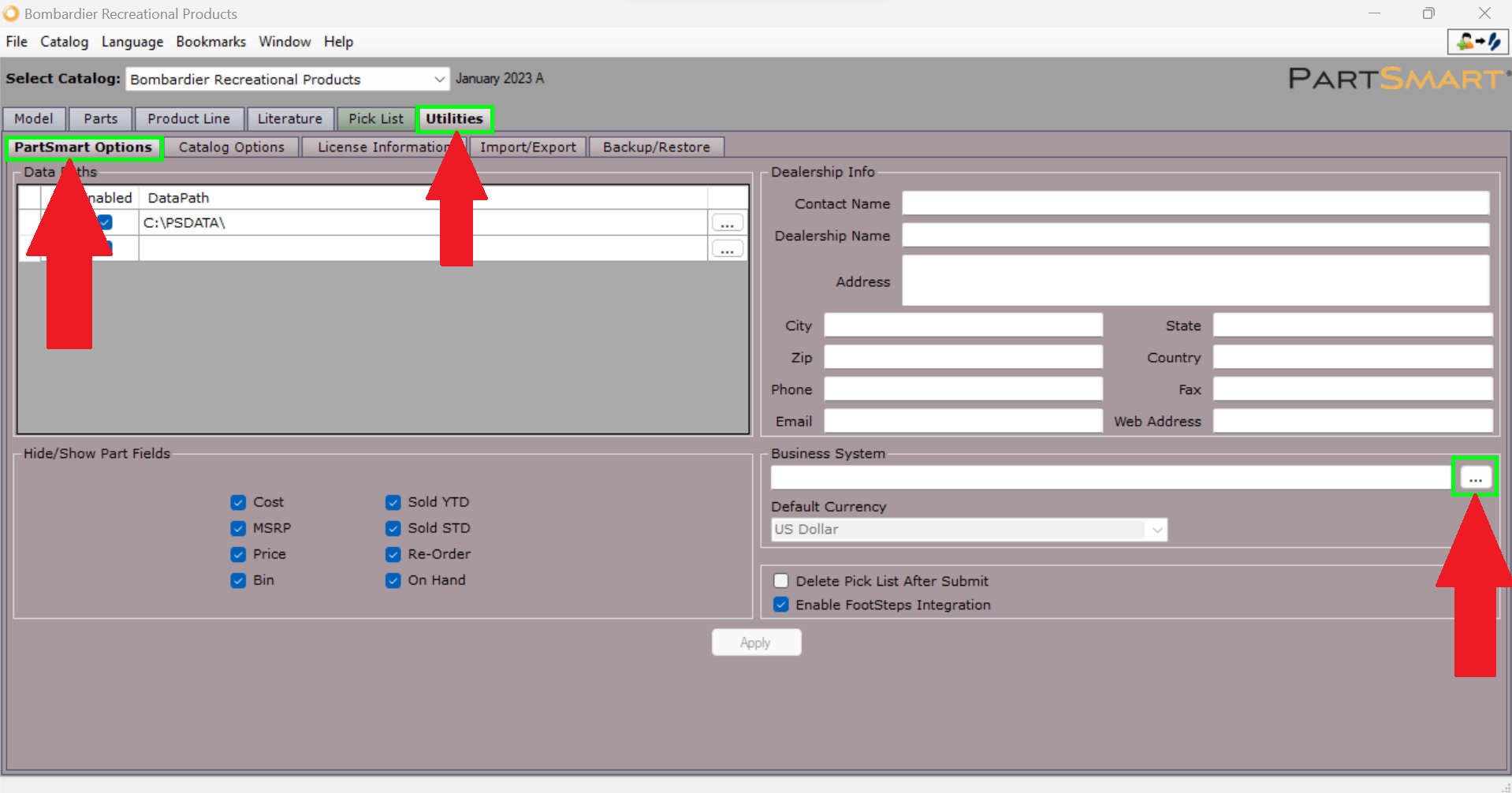The width and height of the screenshot is (1512, 793).
Task: Click the Zip input field
Action: [x=963, y=357]
